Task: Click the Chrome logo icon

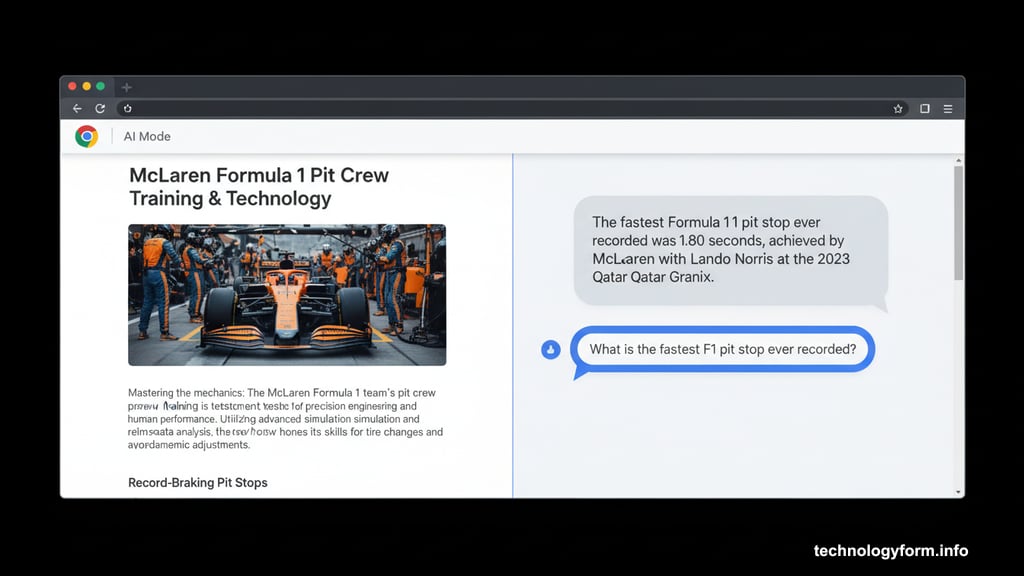Action: point(86,136)
